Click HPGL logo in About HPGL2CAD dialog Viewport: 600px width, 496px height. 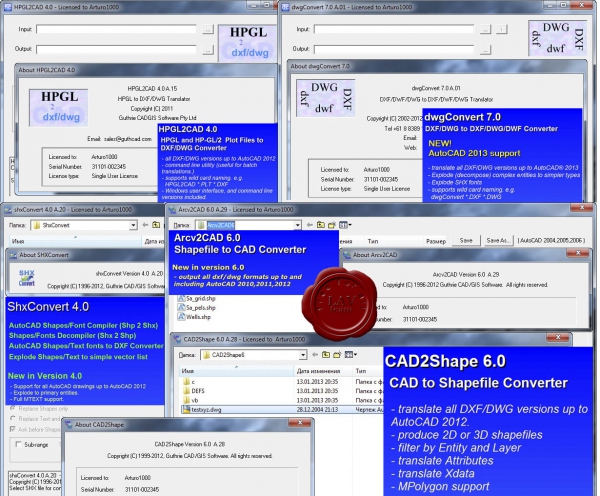pyautogui.click(x=59, y=108)
